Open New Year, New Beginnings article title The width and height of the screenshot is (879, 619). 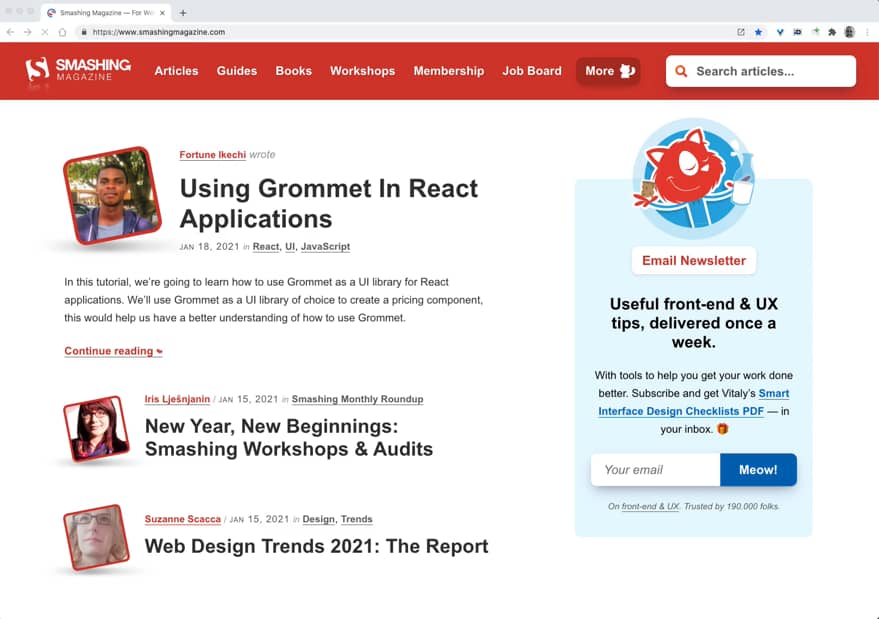(x=289, y=437)
